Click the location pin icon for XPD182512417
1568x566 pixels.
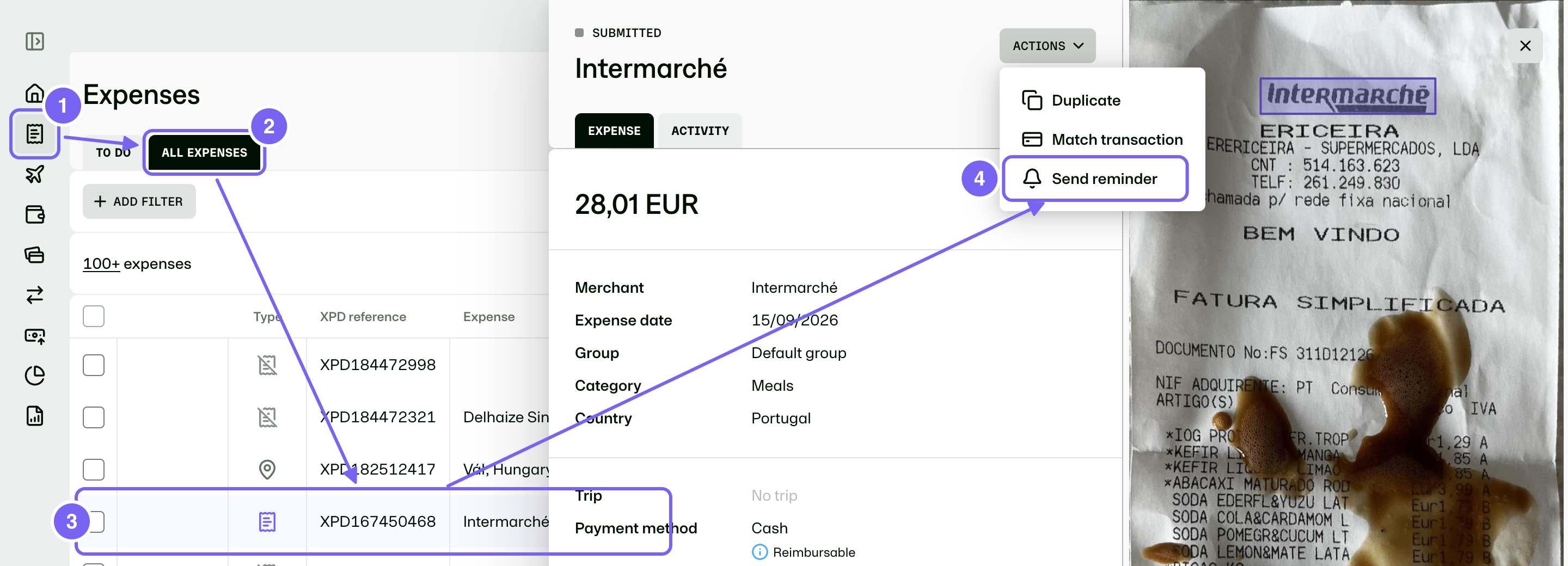(267, 469)
